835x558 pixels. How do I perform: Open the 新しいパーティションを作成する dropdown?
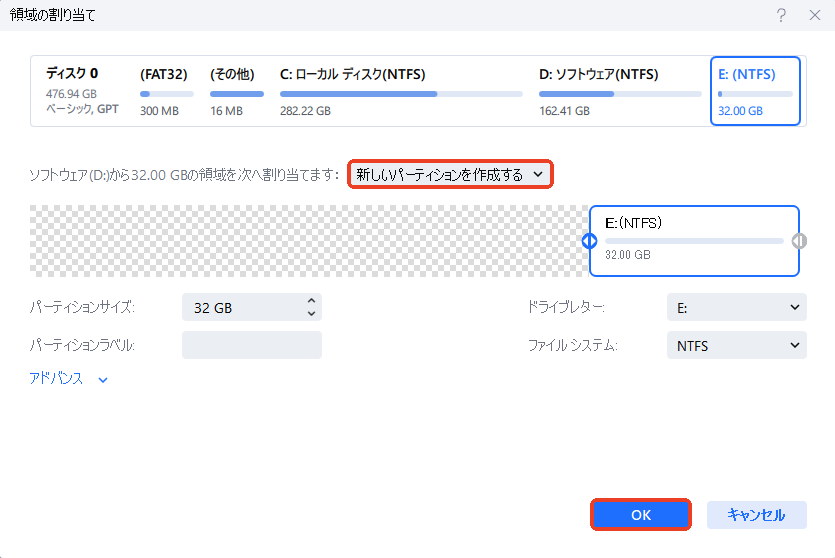click(450, 175)
